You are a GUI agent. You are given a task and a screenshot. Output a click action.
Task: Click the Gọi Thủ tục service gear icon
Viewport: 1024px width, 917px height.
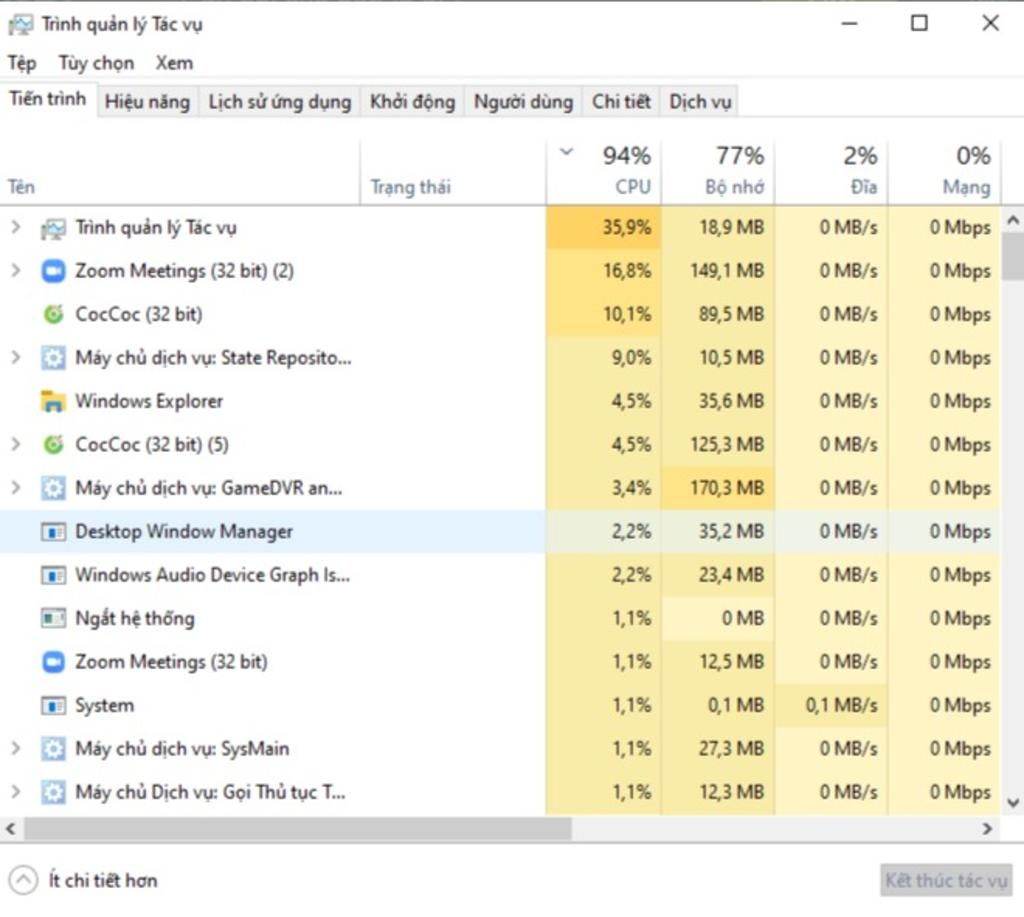tap(53, 792)
